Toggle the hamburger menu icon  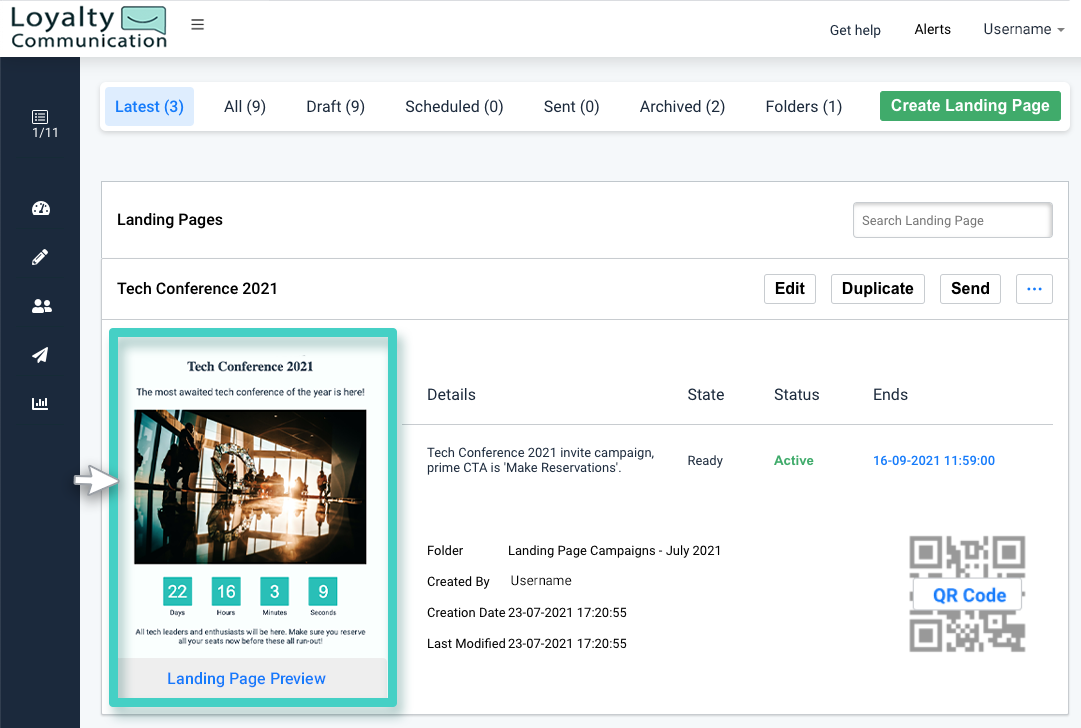click(x=197, y=25)
